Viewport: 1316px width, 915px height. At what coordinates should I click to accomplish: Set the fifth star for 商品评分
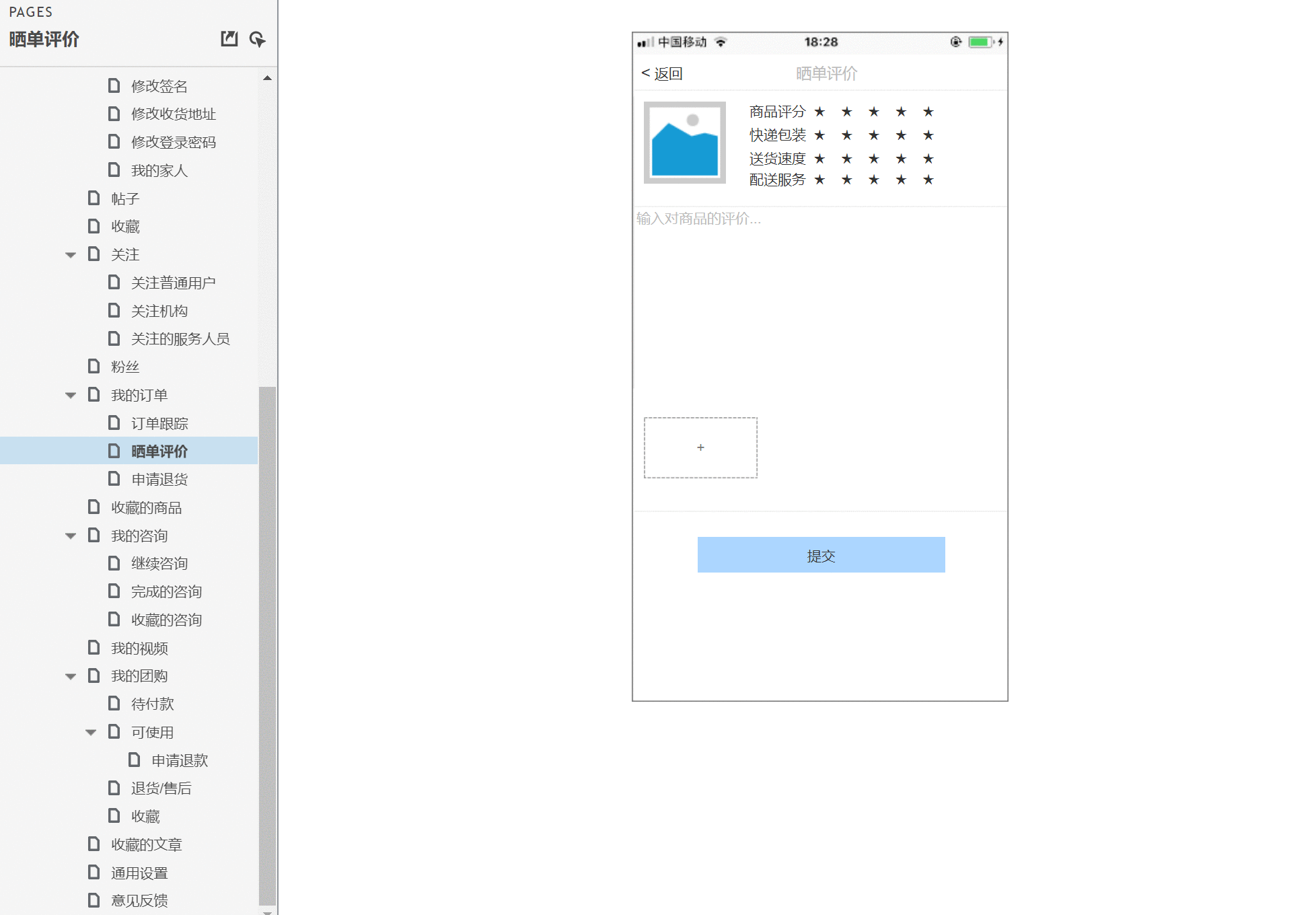point(928,112)
